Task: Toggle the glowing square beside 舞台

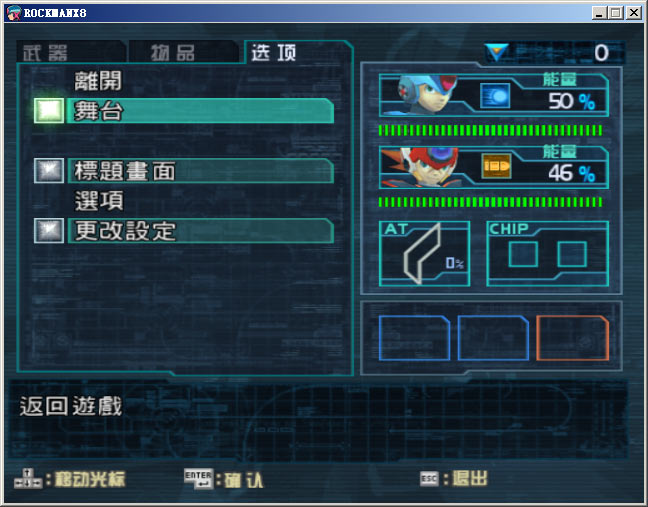Action: pyautogui.click(x=49, y=111)
